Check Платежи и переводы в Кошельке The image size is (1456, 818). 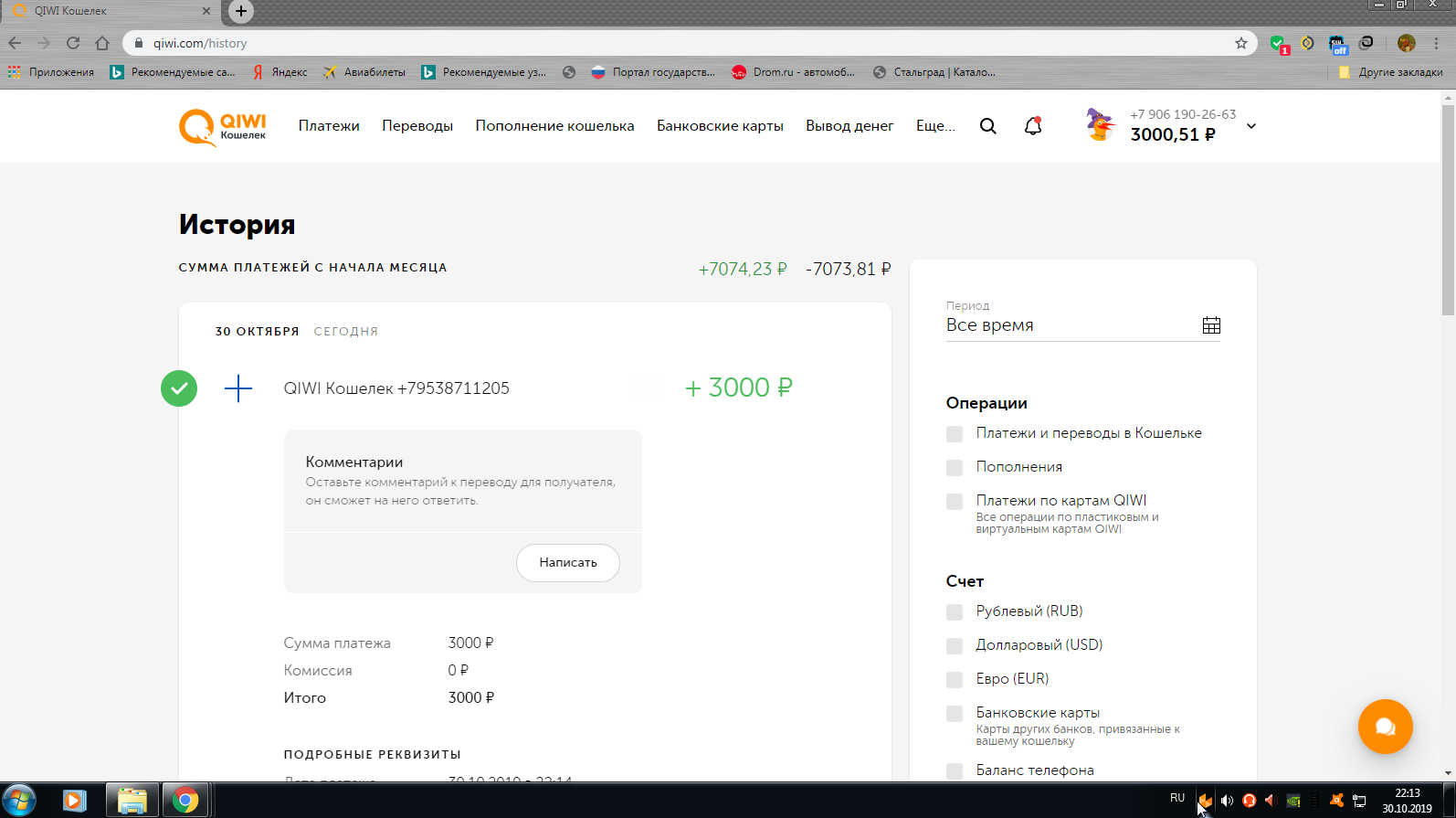click(955, 434)
